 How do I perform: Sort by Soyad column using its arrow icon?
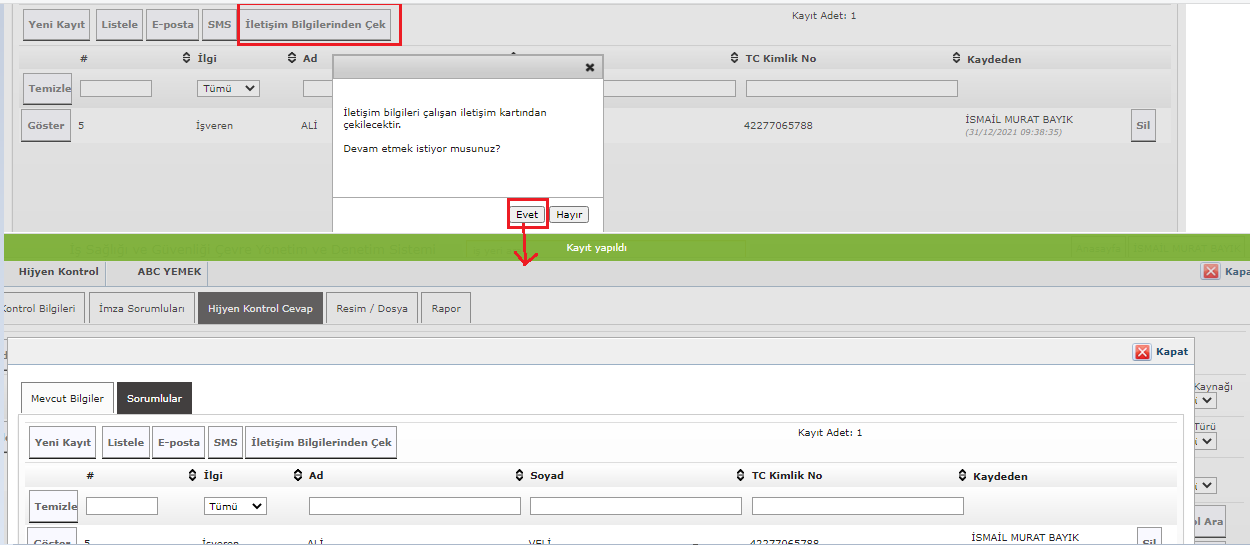[519, 475]
